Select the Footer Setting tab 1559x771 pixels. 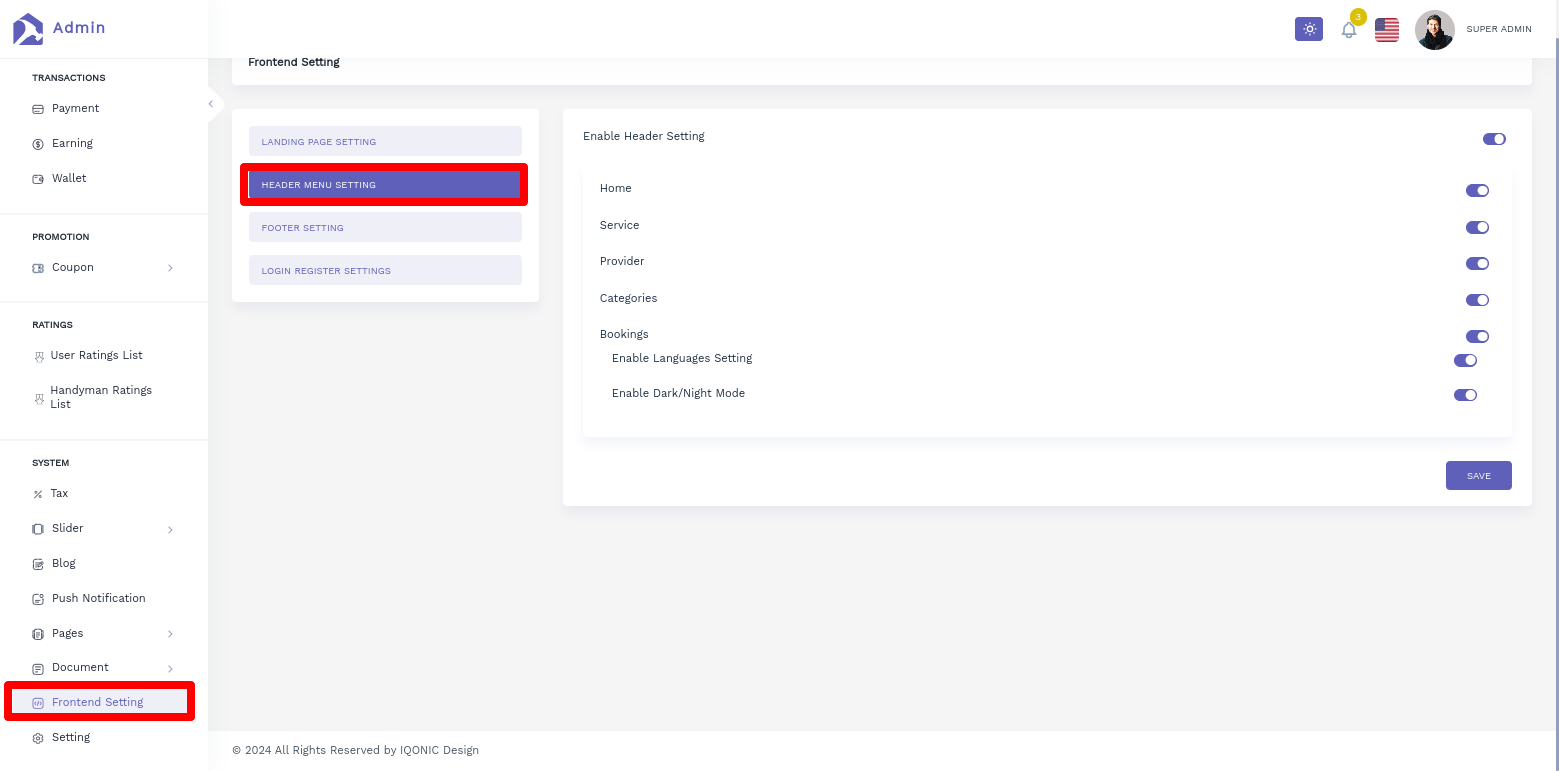[x=385, y=227]
